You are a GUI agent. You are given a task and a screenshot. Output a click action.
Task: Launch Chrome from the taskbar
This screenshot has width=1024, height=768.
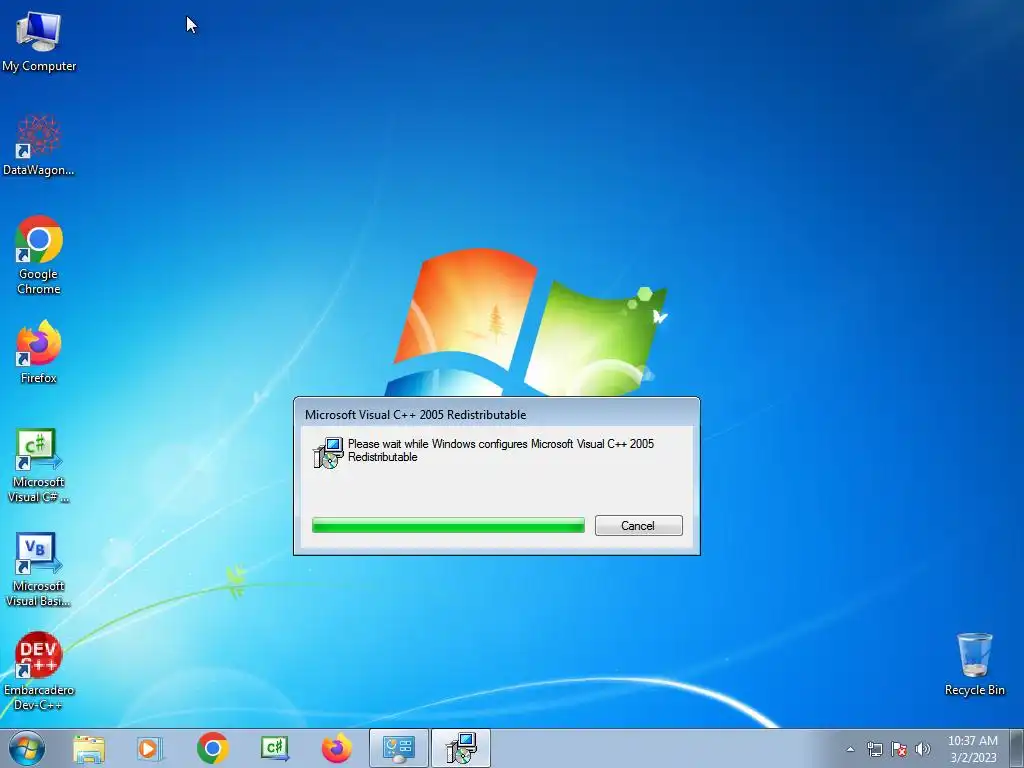tap(212, 748)
